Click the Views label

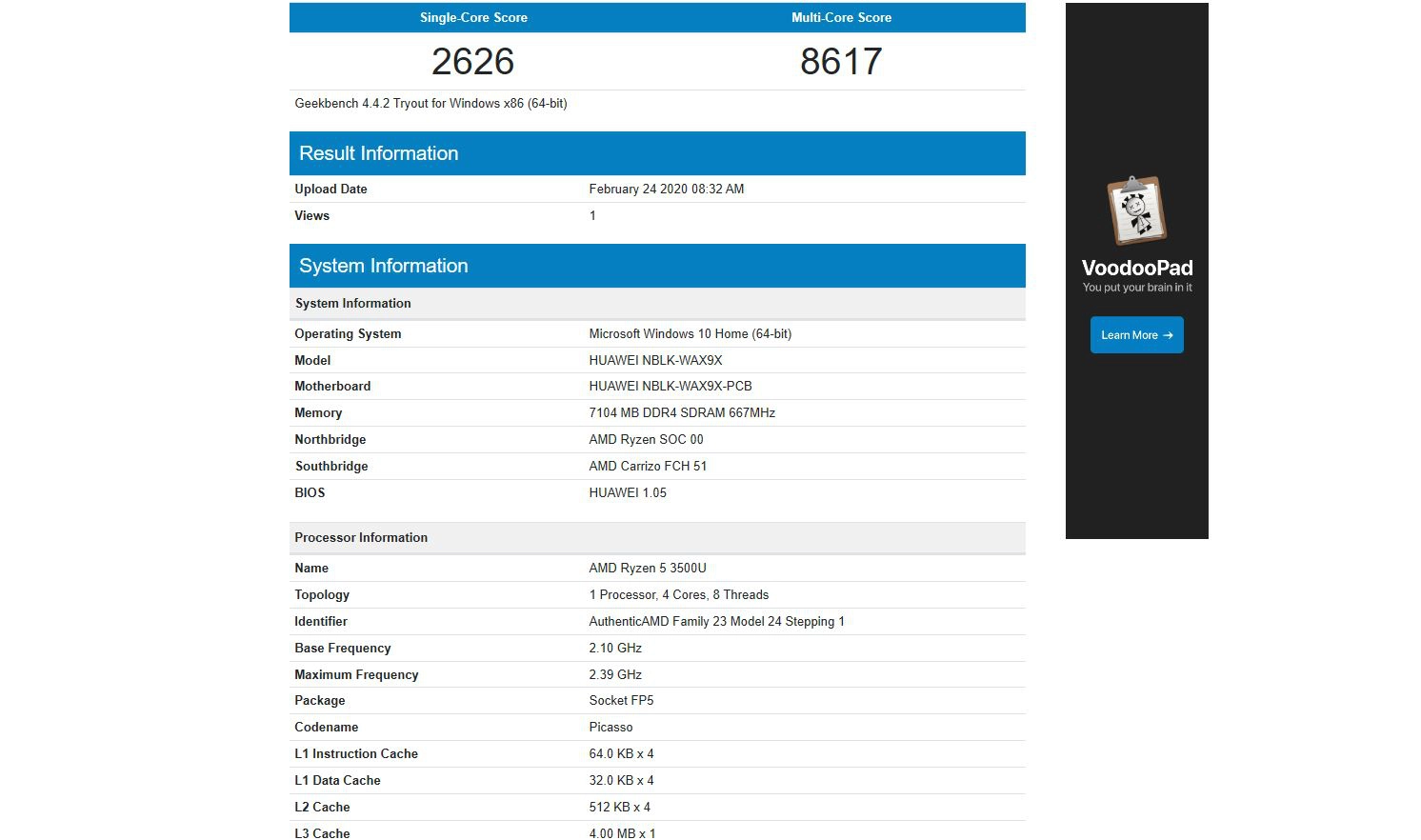pos(311,215)
